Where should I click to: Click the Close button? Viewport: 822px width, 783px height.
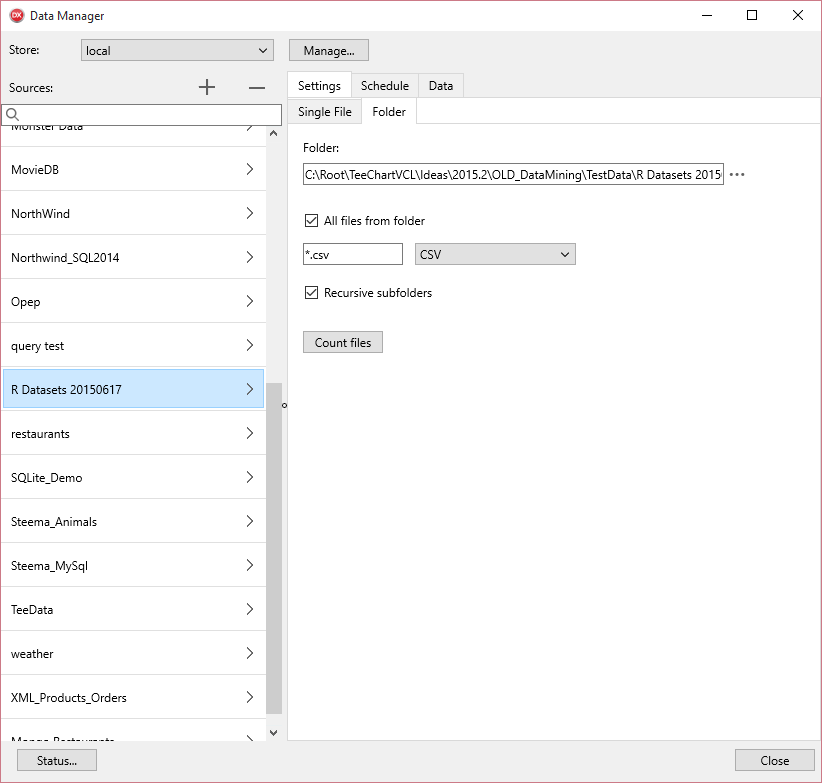pyautogui.click(x=774, y=760)
